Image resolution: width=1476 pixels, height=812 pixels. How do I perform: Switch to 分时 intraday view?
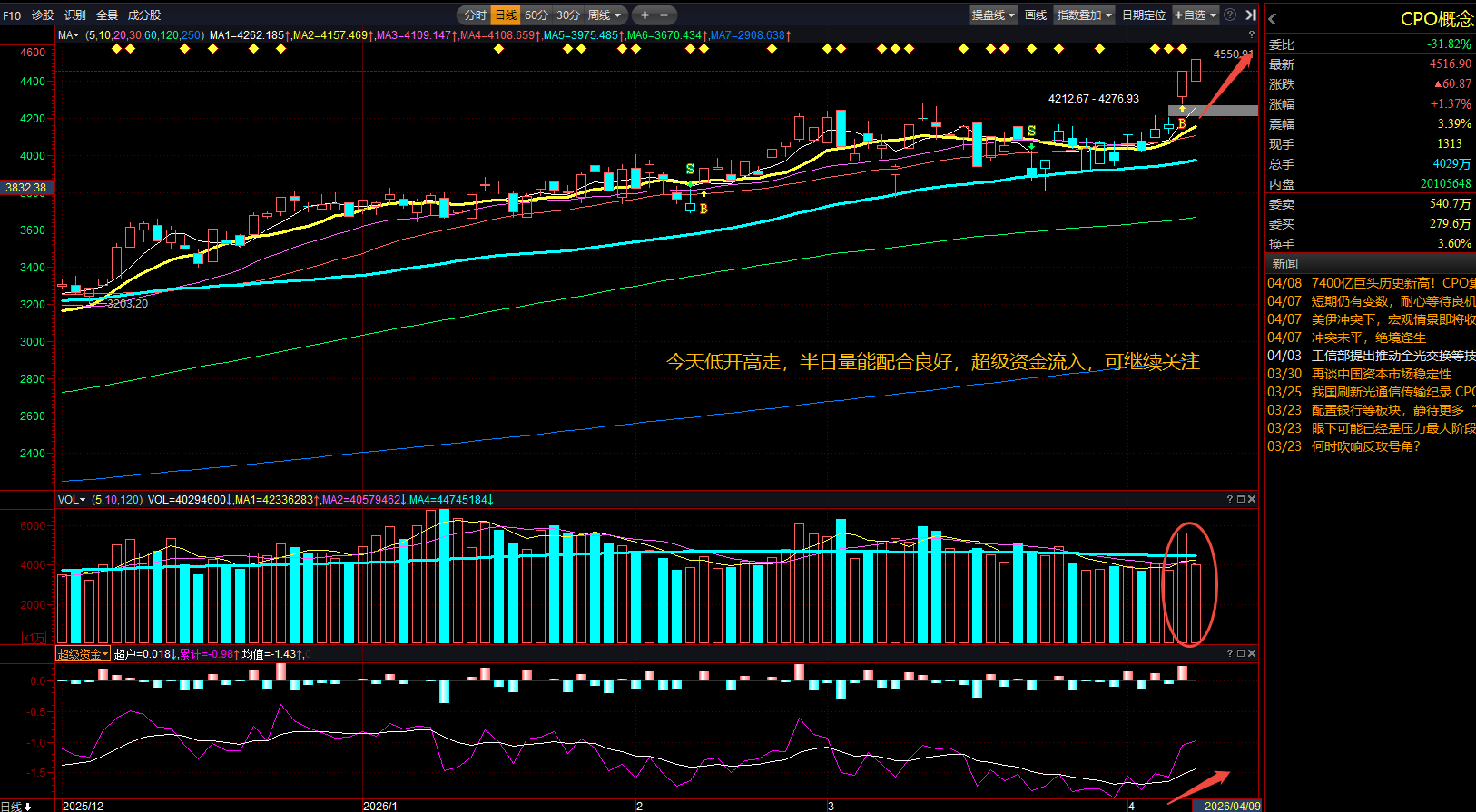[475, 15]
